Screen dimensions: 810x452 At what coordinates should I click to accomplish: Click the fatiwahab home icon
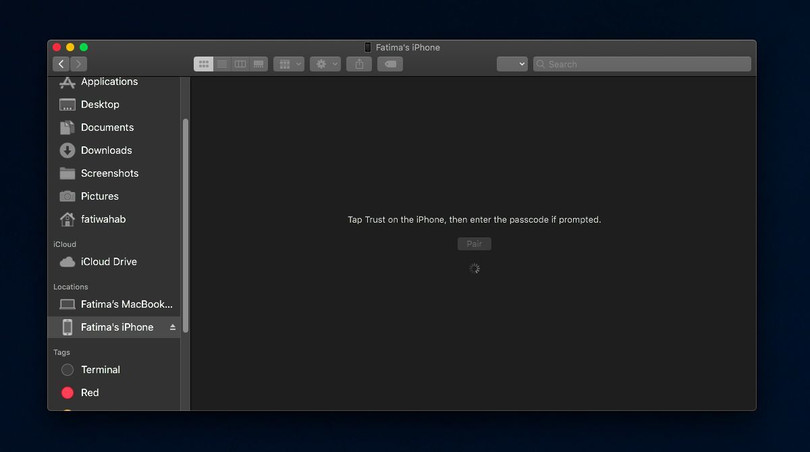pyautogui.click(x=67, y=220)
